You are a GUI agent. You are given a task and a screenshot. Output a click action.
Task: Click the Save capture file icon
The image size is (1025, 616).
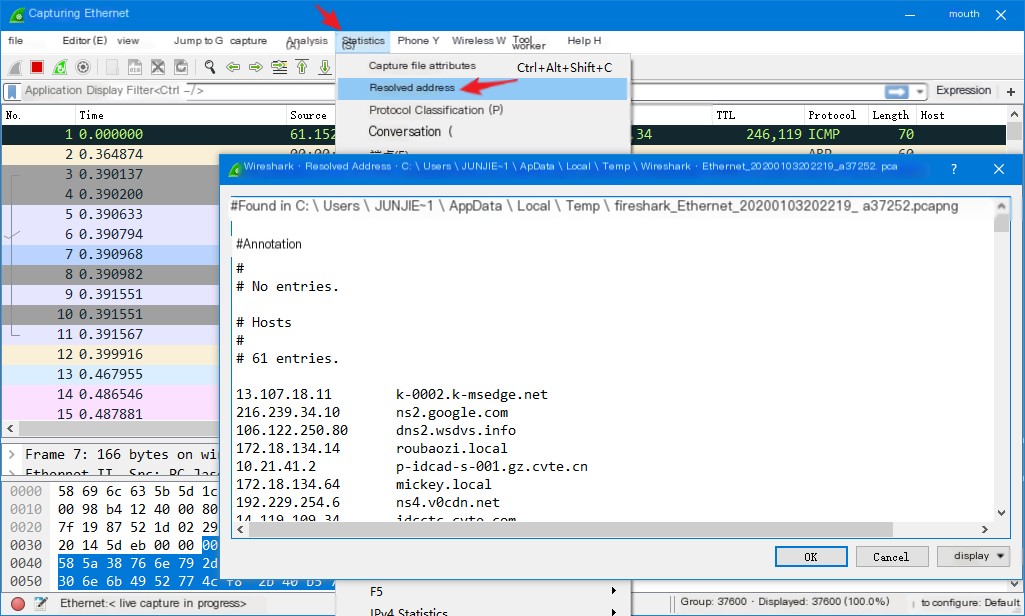(x=135, y=67)
